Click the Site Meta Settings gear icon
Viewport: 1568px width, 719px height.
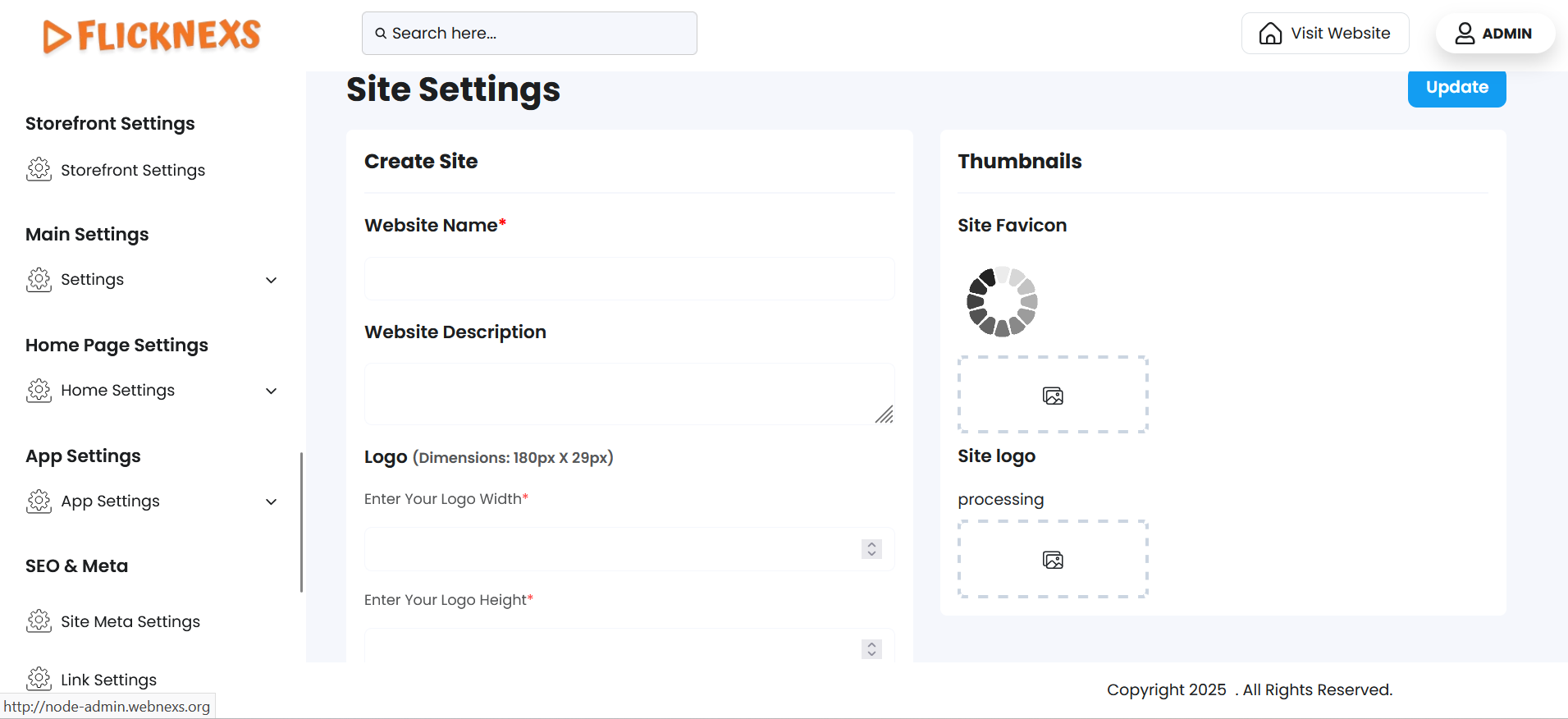coord(39,621)
